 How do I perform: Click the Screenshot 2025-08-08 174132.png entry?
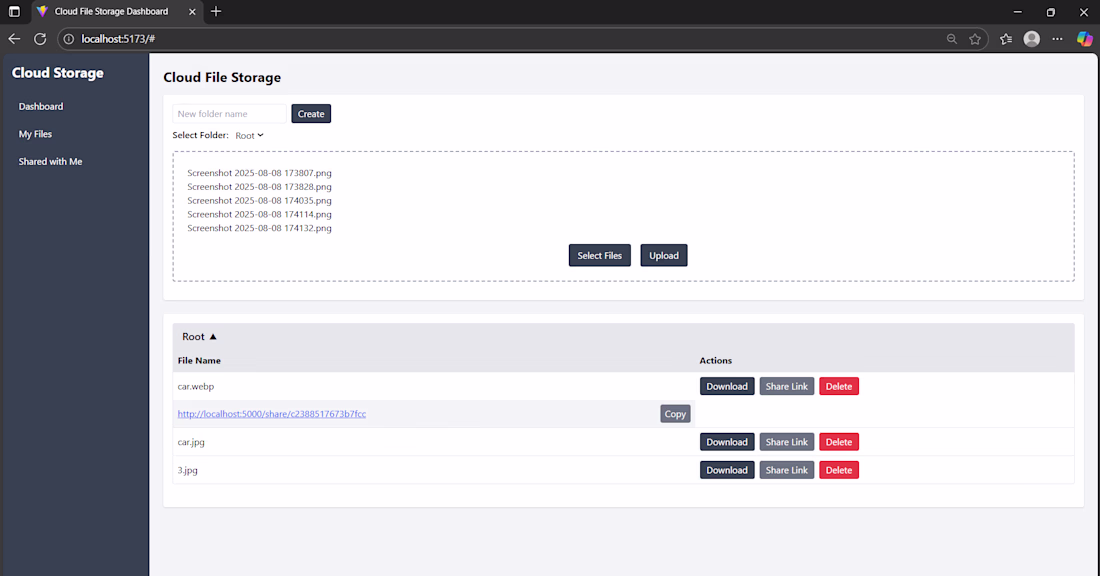click(259, 228)
